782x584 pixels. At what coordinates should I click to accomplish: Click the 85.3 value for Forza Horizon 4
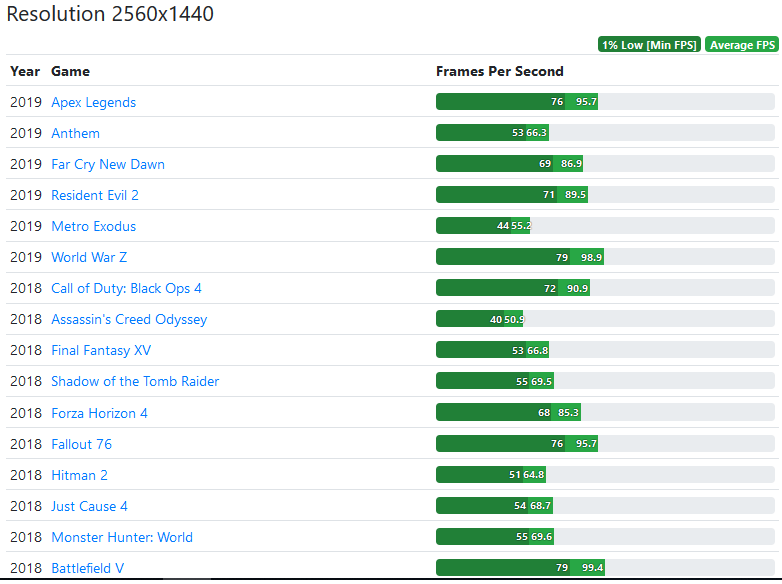568,412
